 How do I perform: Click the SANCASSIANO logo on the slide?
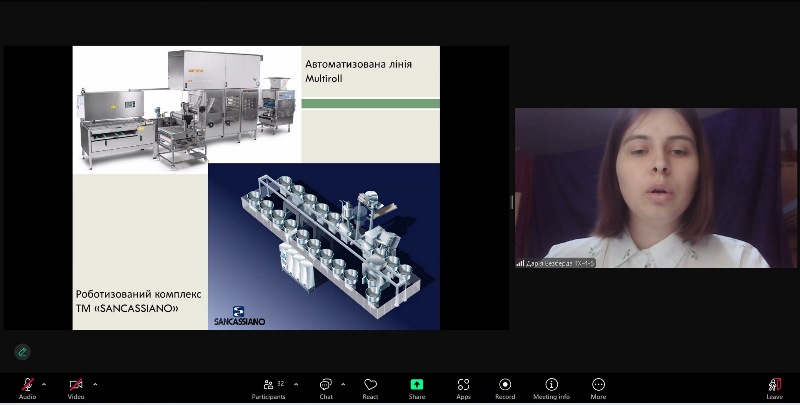pyautogui.click(x=239, y=316)
